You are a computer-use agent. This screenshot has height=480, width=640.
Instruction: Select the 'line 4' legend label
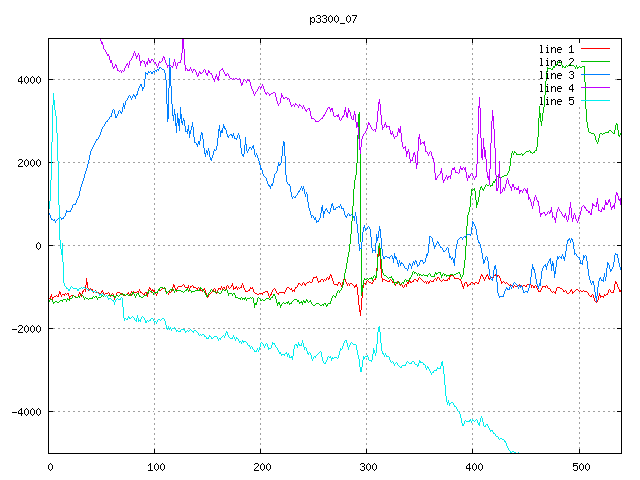pos(557,87)
